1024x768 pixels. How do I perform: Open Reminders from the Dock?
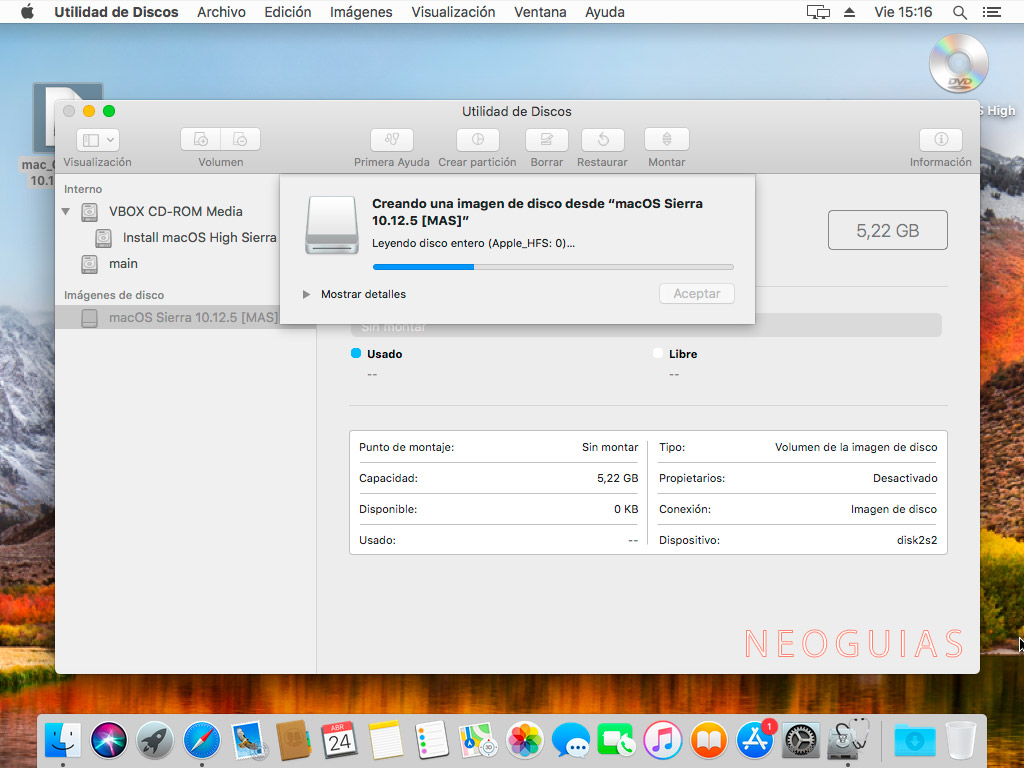[x=432, y=741]
